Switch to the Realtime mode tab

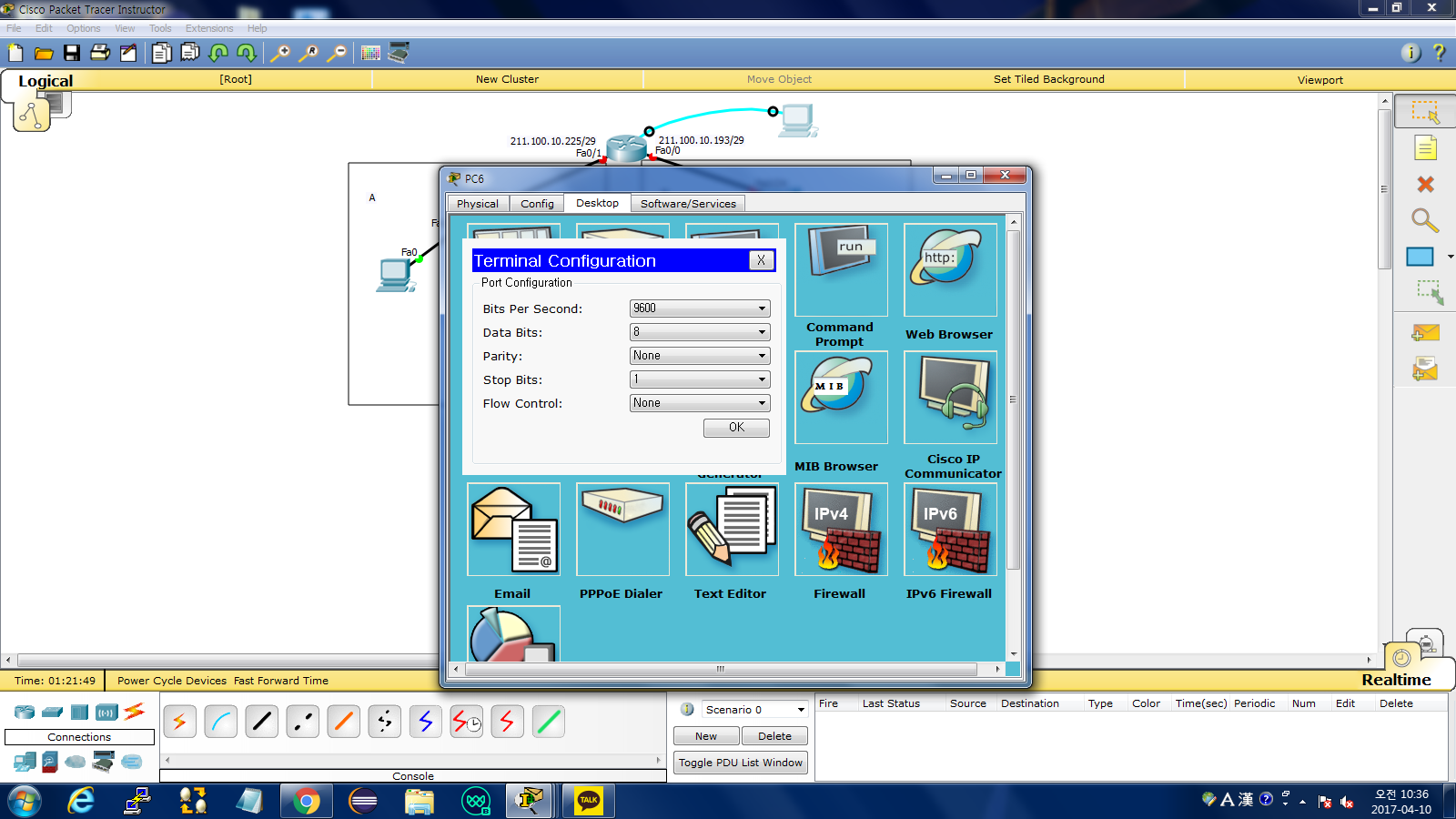pyautogui.click(x=1396, y=680)
